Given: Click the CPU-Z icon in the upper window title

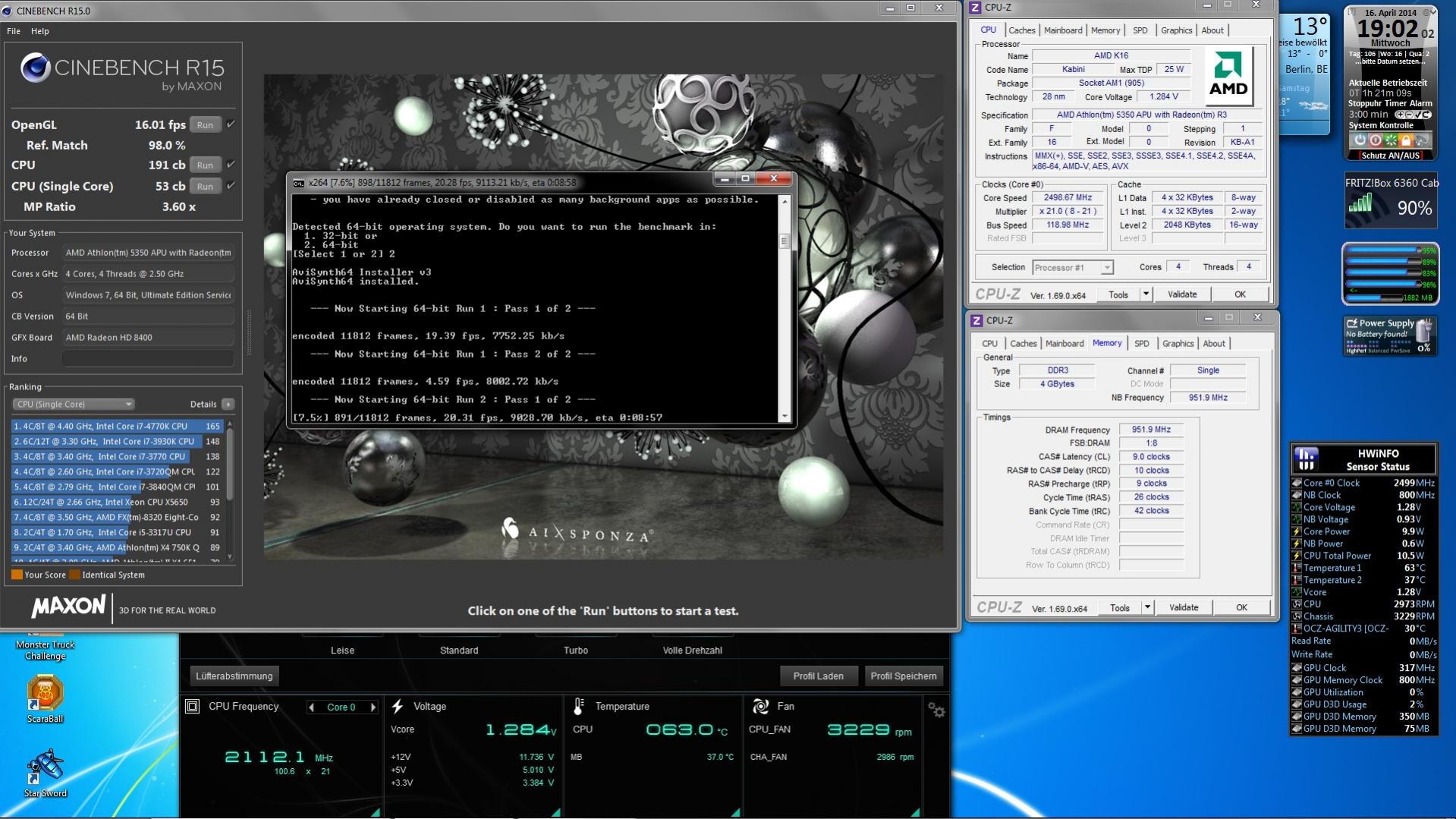Looking at the screenshot, I should [976, 8].
